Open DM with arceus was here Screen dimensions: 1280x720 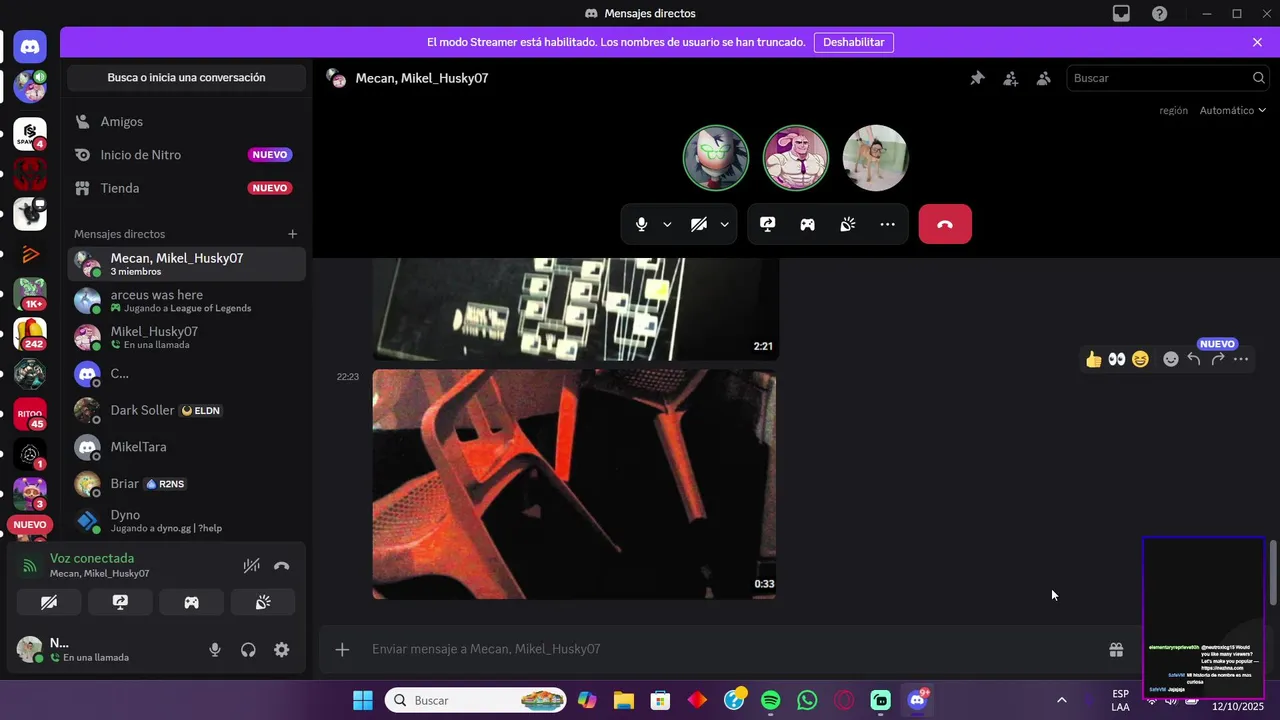(187, 301)
